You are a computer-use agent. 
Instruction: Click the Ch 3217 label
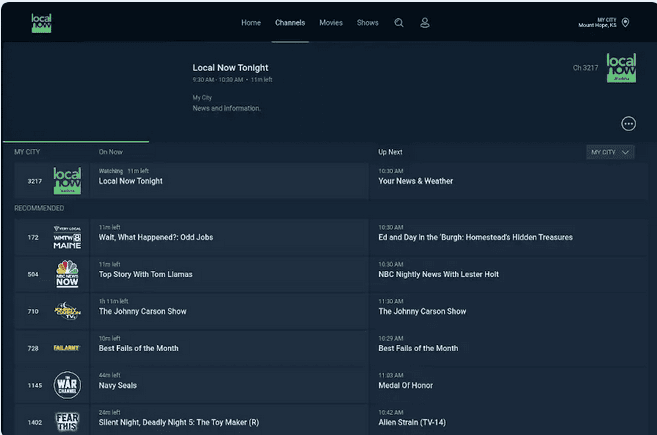585,67
